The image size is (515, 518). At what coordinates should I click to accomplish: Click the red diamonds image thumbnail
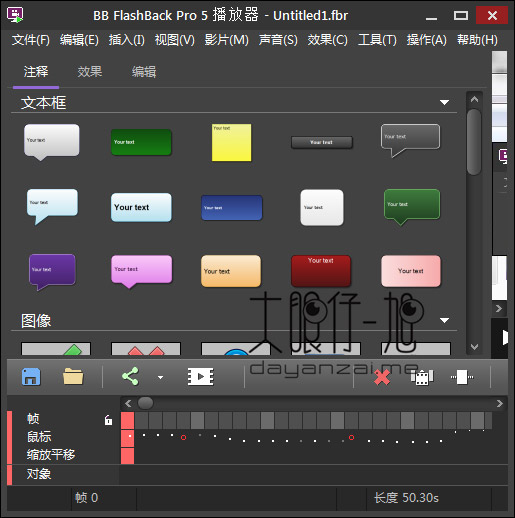pyautogui.click(x=146, y=349)
